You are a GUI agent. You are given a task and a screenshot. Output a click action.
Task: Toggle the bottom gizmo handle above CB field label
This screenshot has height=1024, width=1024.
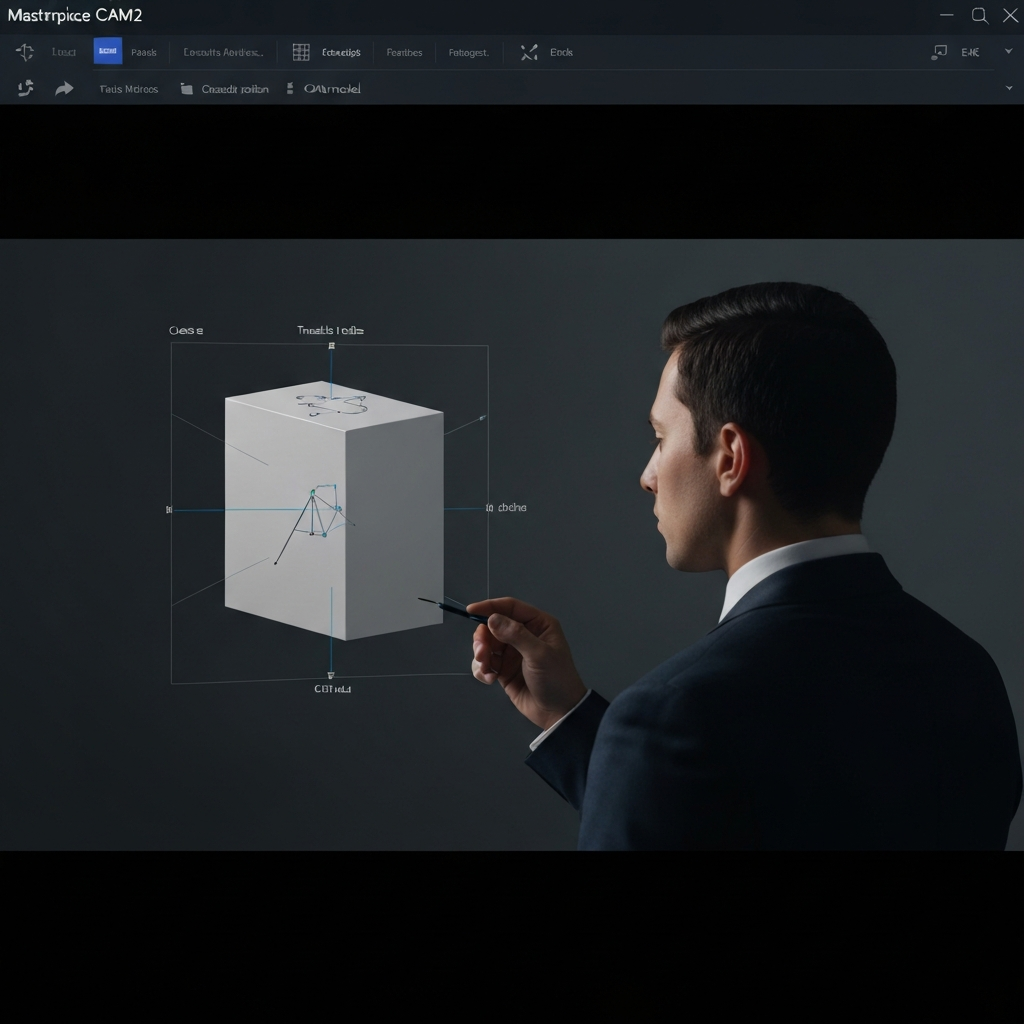point(331,674)
